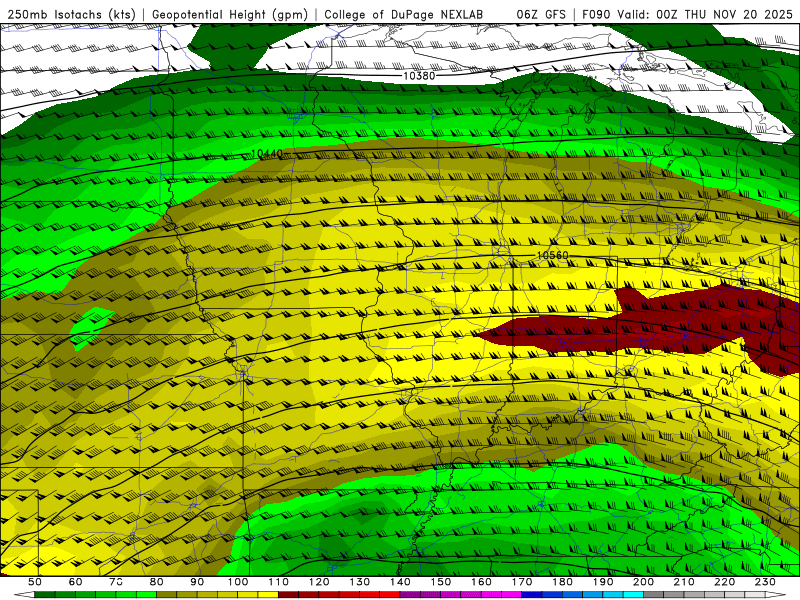Click the 180 value on the color scale
The width and height of the screenshot is (800, 600).
(562, 582)
